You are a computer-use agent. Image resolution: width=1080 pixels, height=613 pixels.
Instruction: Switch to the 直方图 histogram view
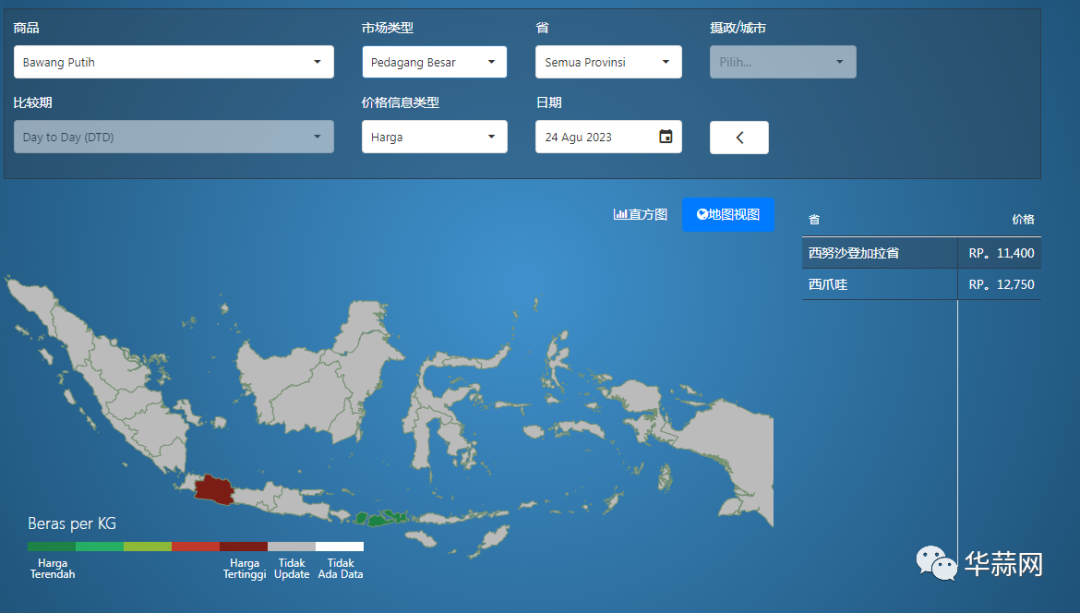(641, 214)
